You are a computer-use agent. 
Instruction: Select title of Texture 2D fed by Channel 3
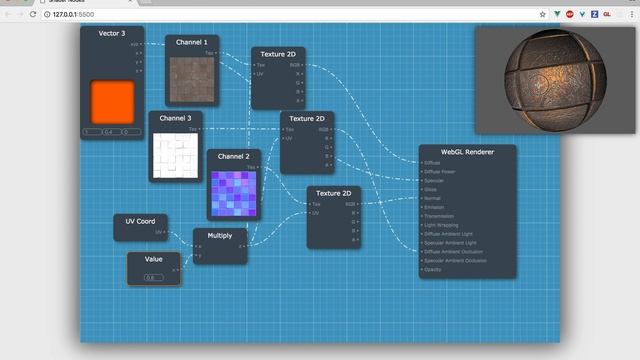pos(307,118)
